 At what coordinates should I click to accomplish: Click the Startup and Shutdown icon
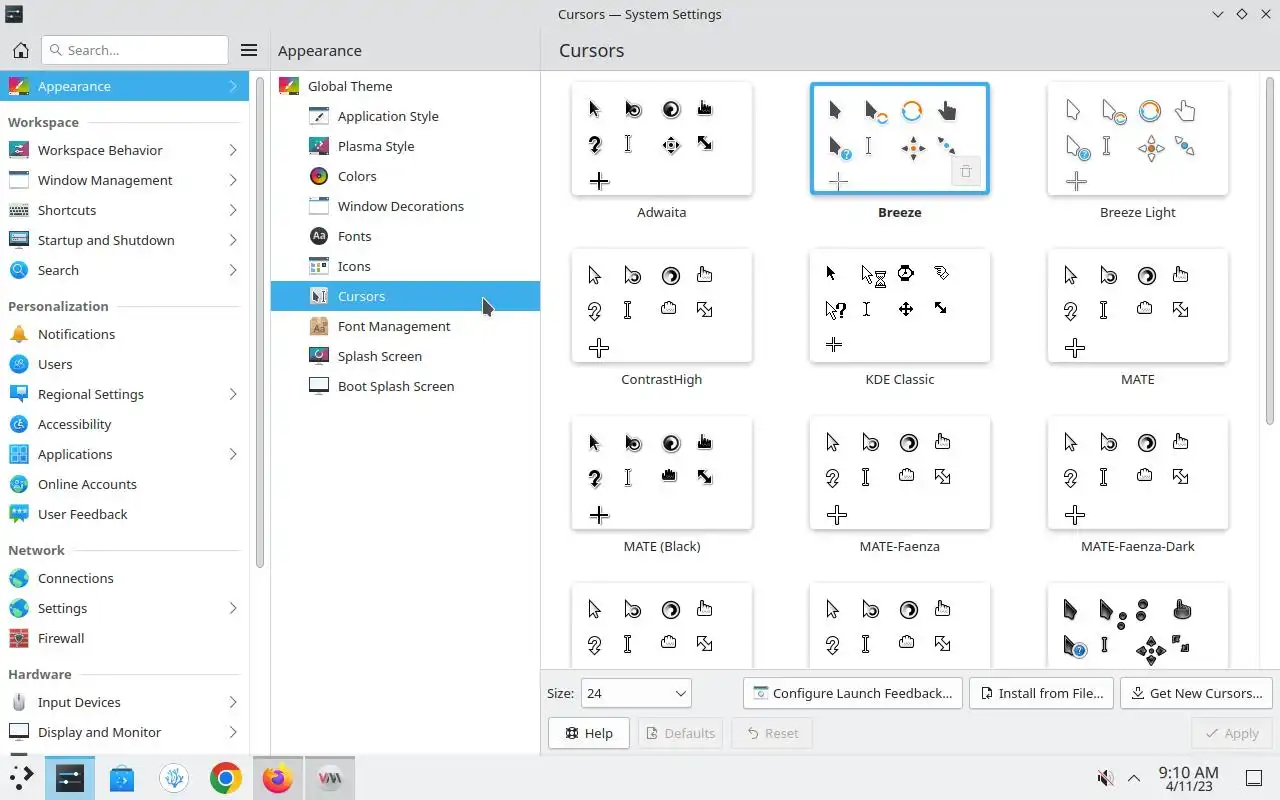point(19,240)
